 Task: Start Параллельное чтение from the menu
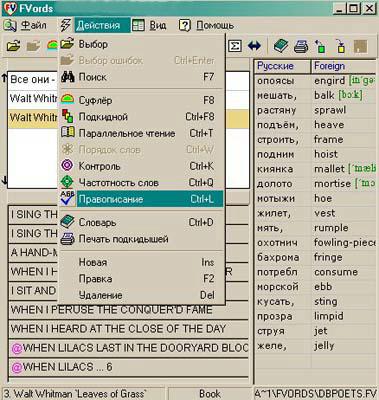tap(142, 133)
